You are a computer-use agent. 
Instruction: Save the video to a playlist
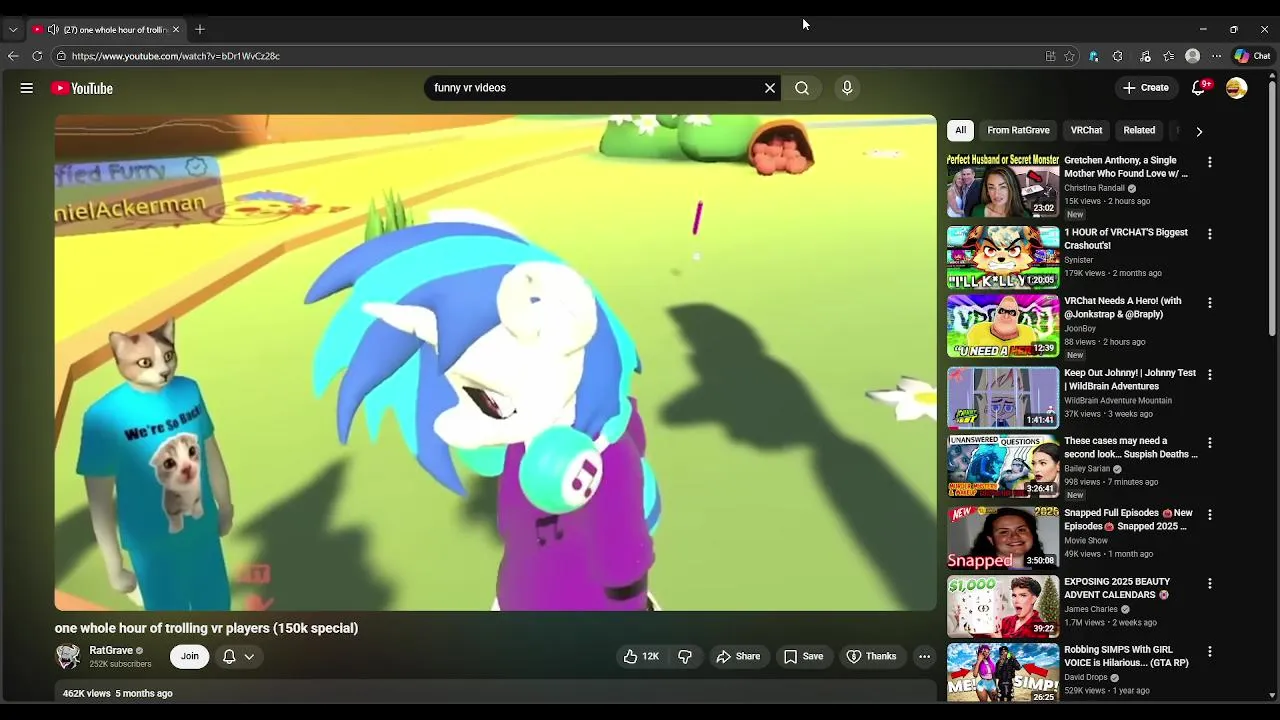pos(803,656)
